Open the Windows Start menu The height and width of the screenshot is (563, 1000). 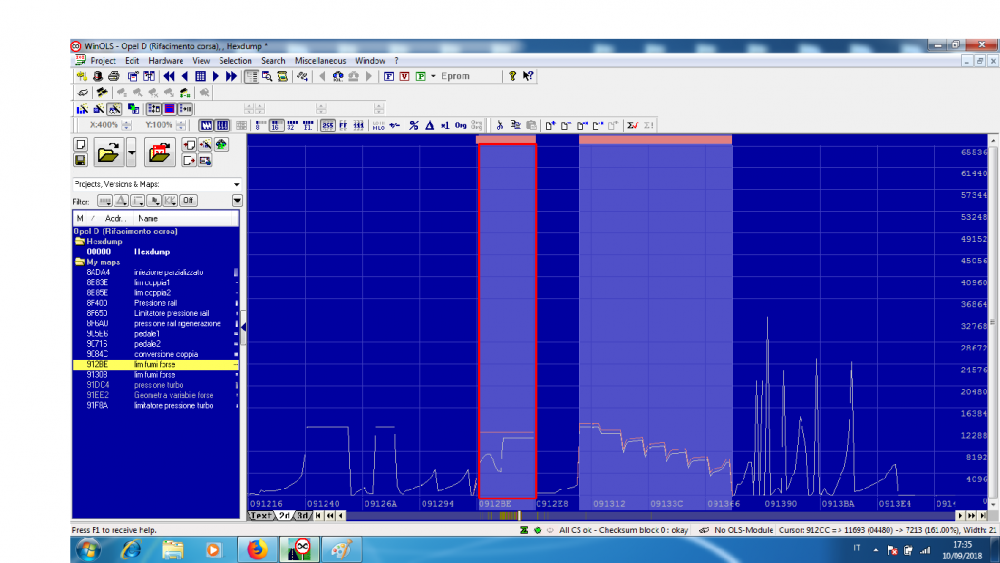click(89, 550)
